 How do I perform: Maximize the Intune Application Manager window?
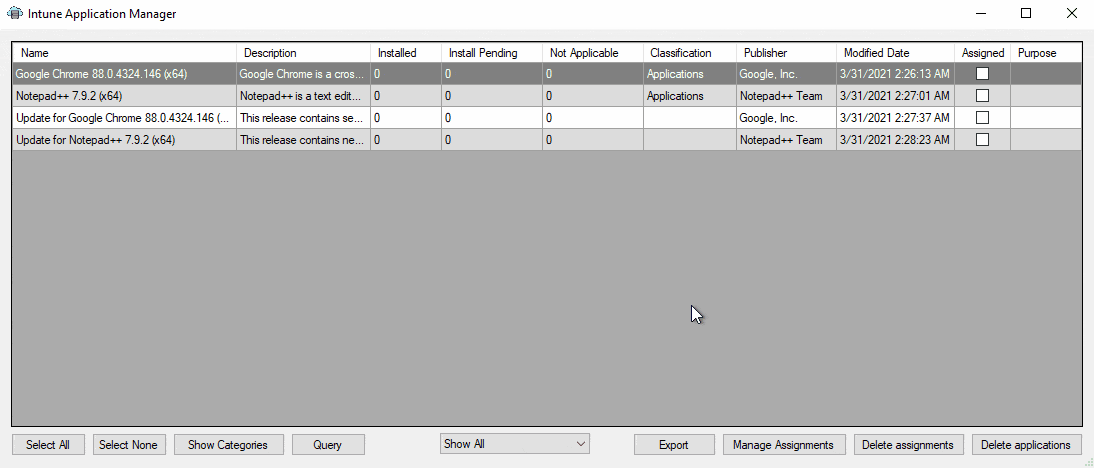pyautogui.click(x=1026, y=13)
